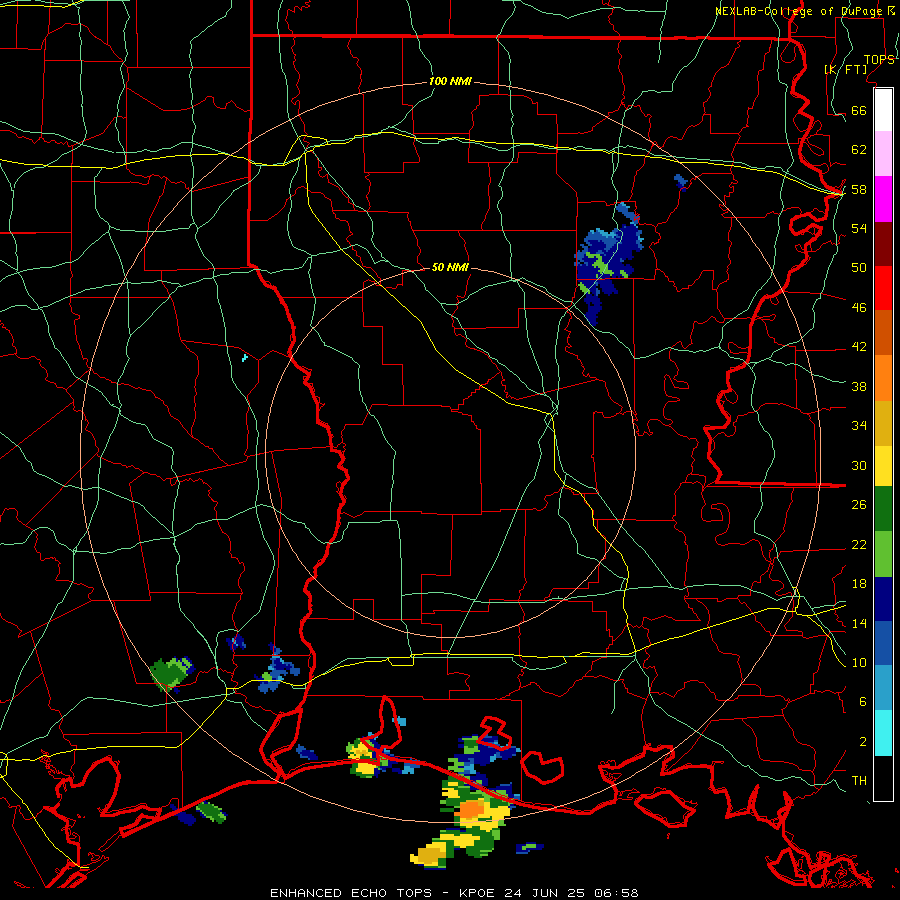The height and width of the screenshot is (900, 900).
Task: Click the 50 NMI range ring label
Action: tap(450, 267)
